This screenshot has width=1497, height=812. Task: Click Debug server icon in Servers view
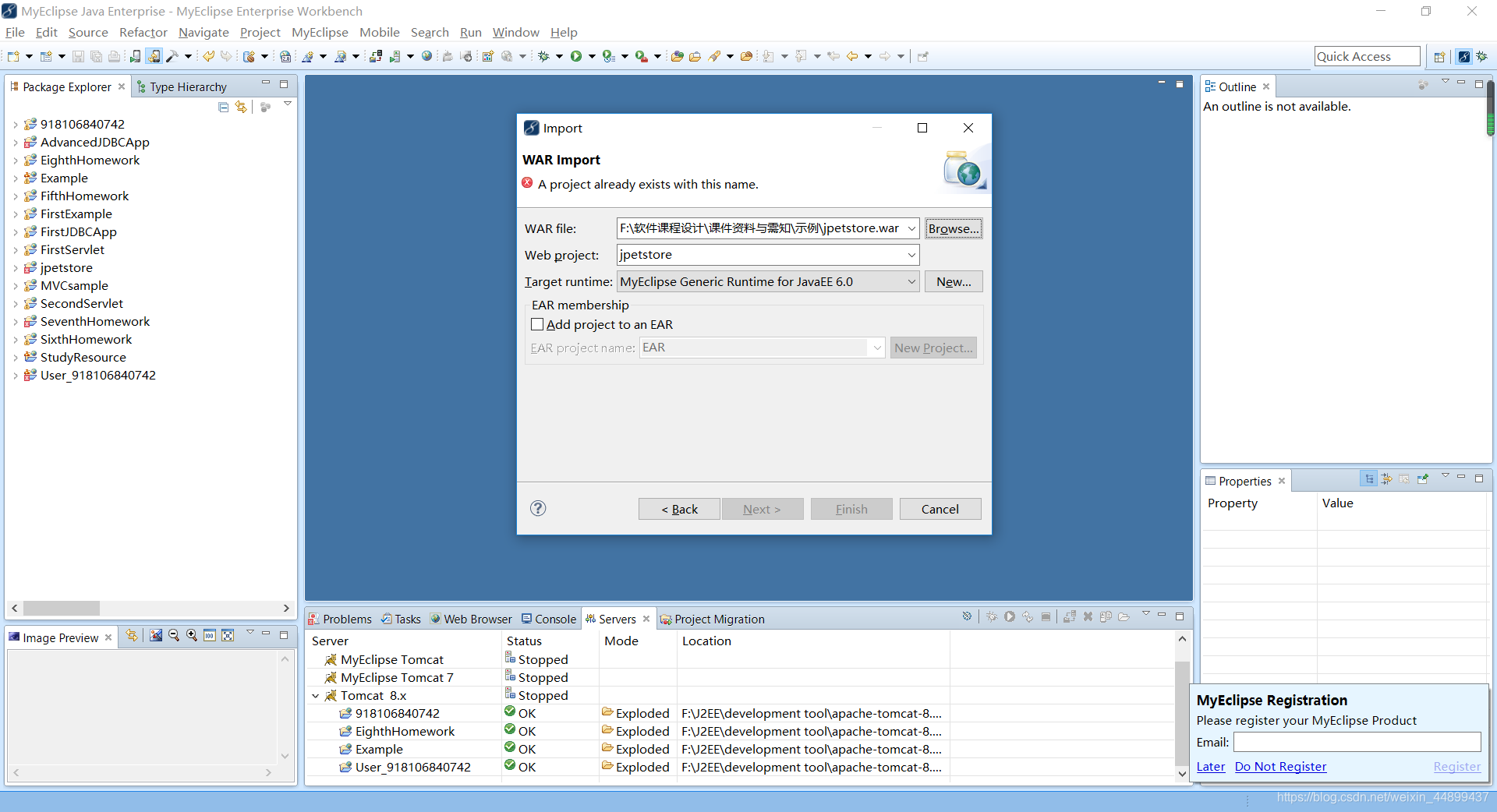[992, 616]
